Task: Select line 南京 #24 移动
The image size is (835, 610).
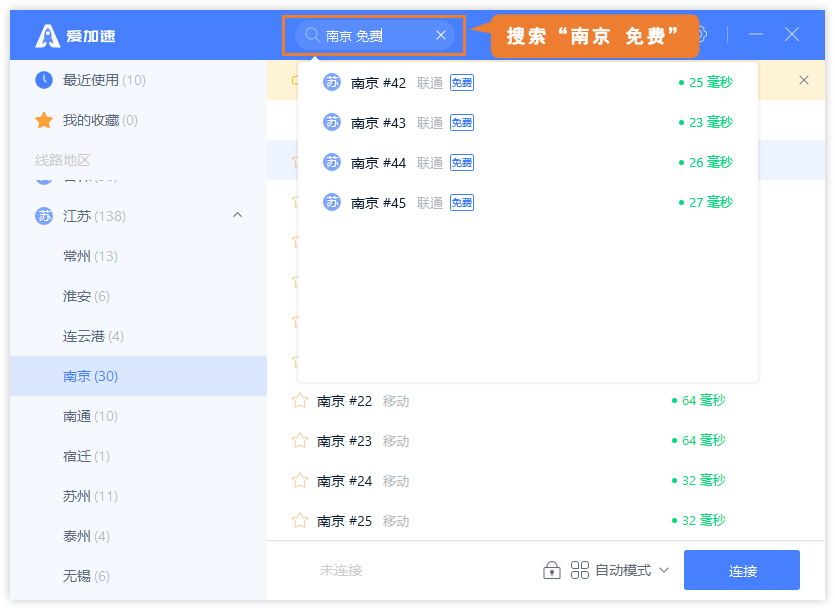Action: click(x=546, y=481)
